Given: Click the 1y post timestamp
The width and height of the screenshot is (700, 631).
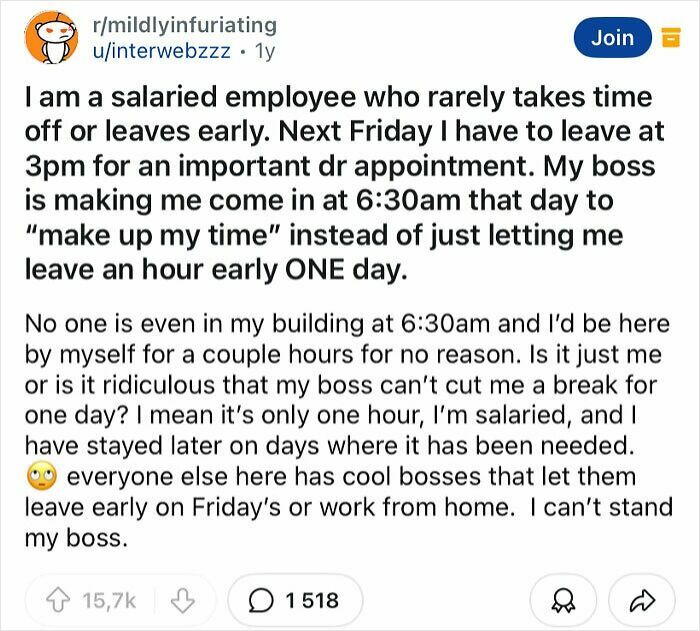Looking at the screenshot, I should [x=264, y=50].
